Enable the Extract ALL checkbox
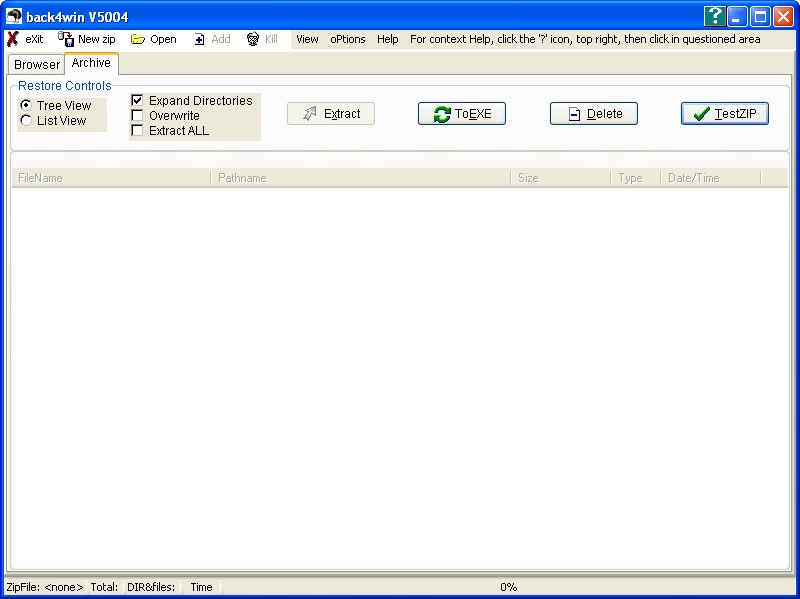Viewport: 800px width, 599px height. (x=137, y=131)
